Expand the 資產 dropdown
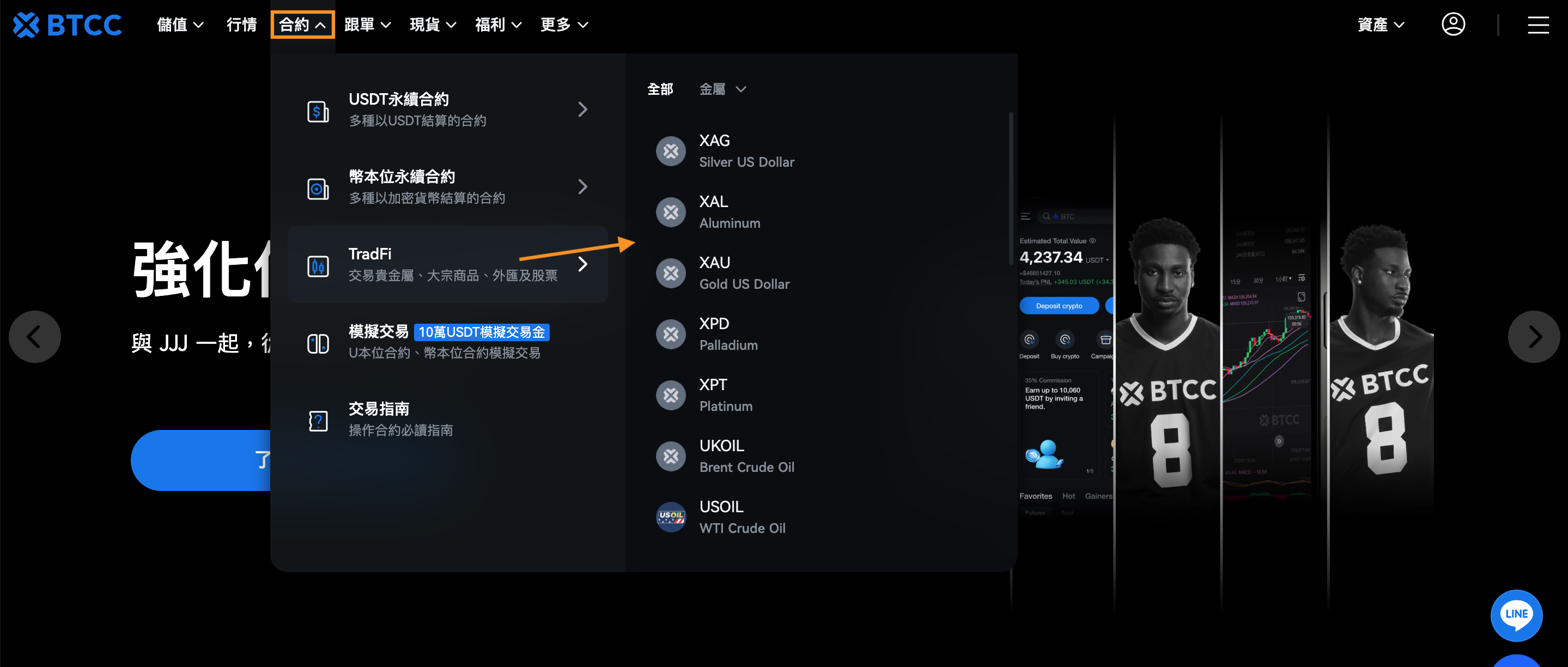 pyautogui.click(x=1381, y=25)
